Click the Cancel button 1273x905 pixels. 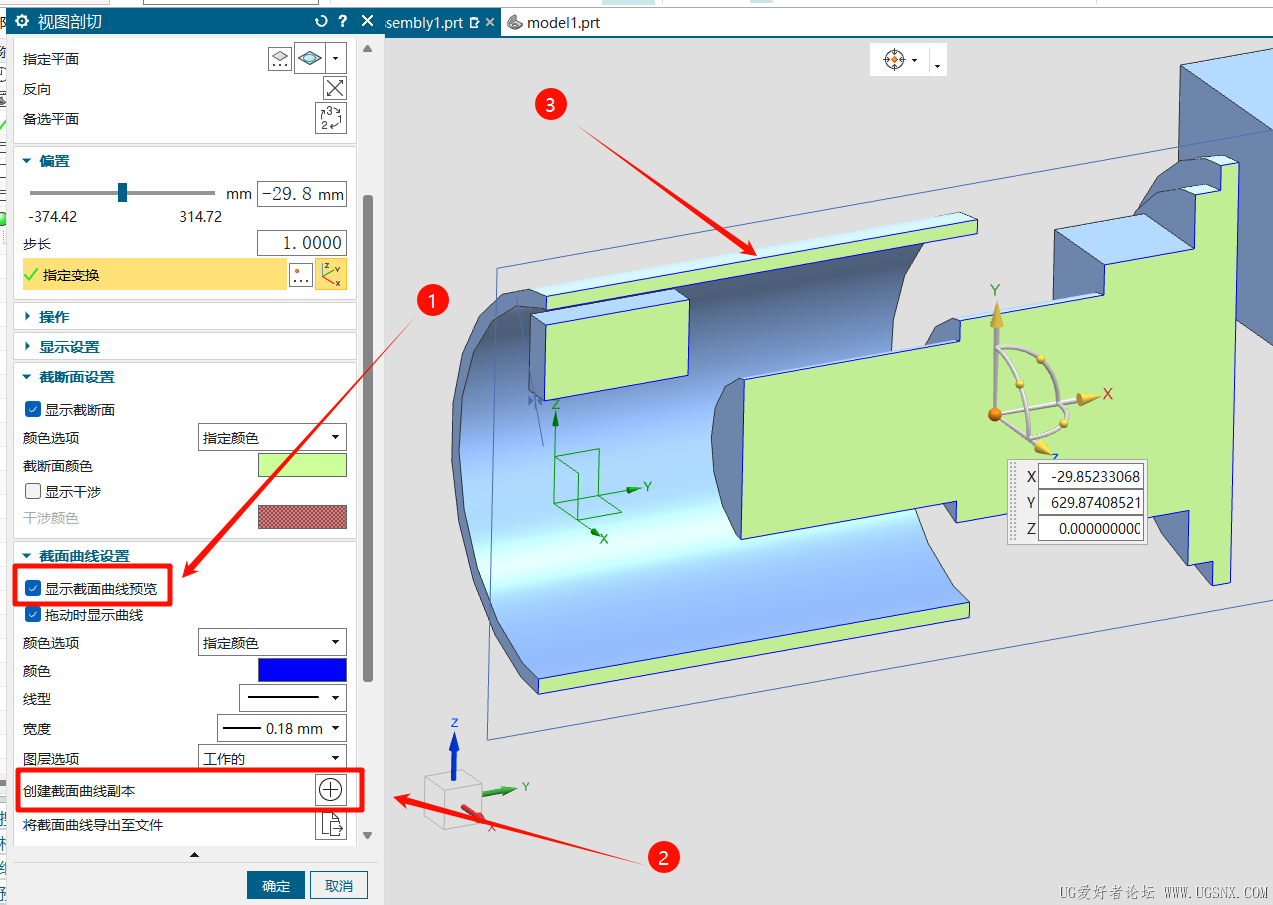pos(339,886)
